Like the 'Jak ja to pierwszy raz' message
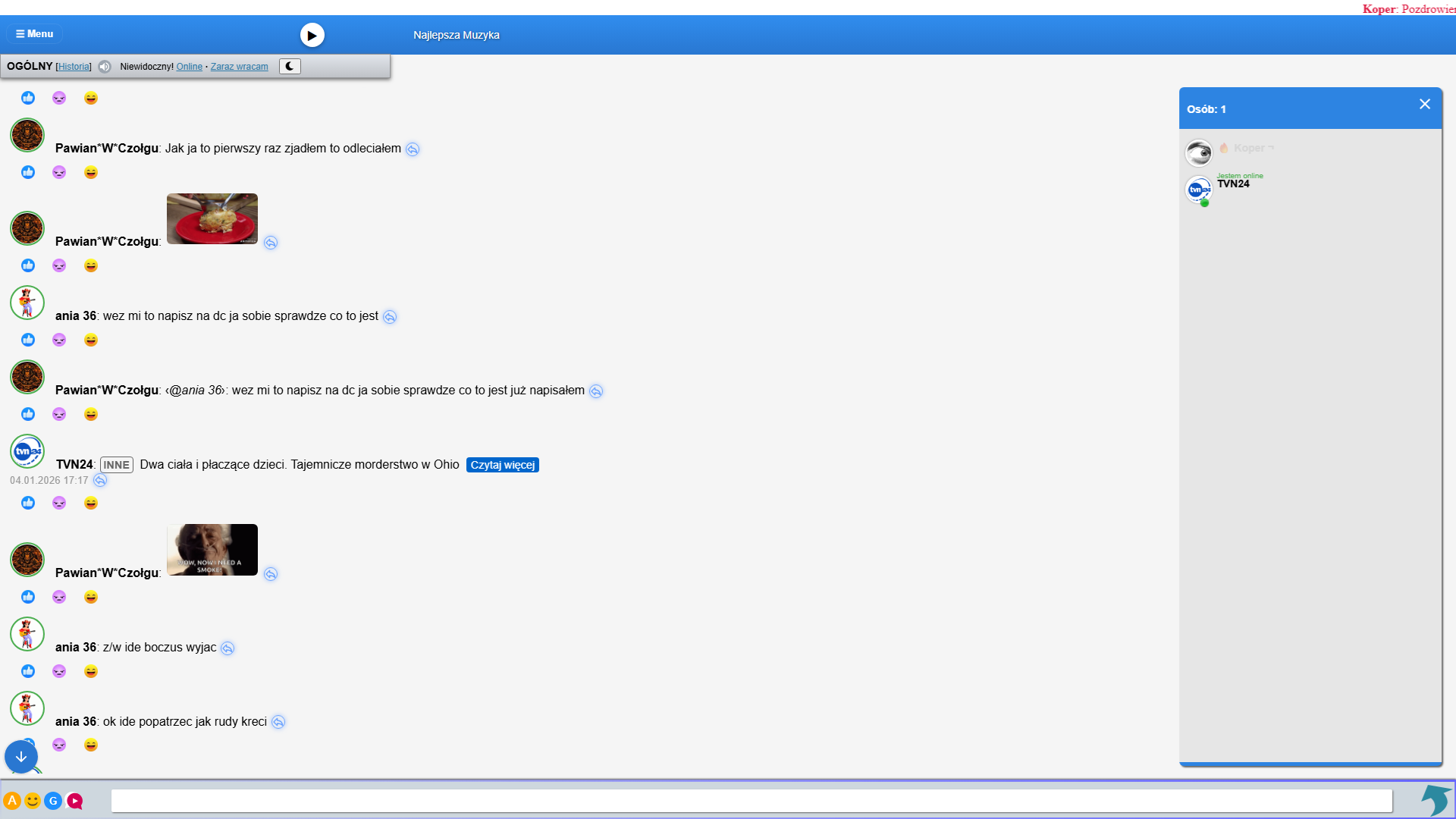This screenshot has height=819, width=1456. pos(28,172)
